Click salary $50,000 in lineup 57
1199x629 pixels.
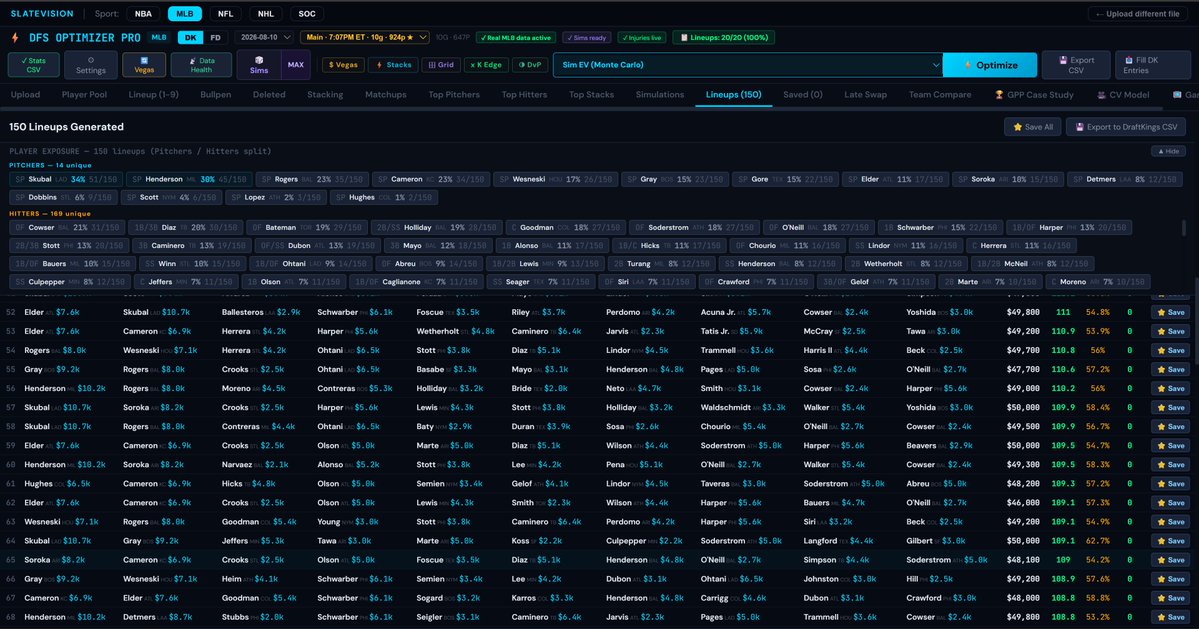(x=1022, y=407)
